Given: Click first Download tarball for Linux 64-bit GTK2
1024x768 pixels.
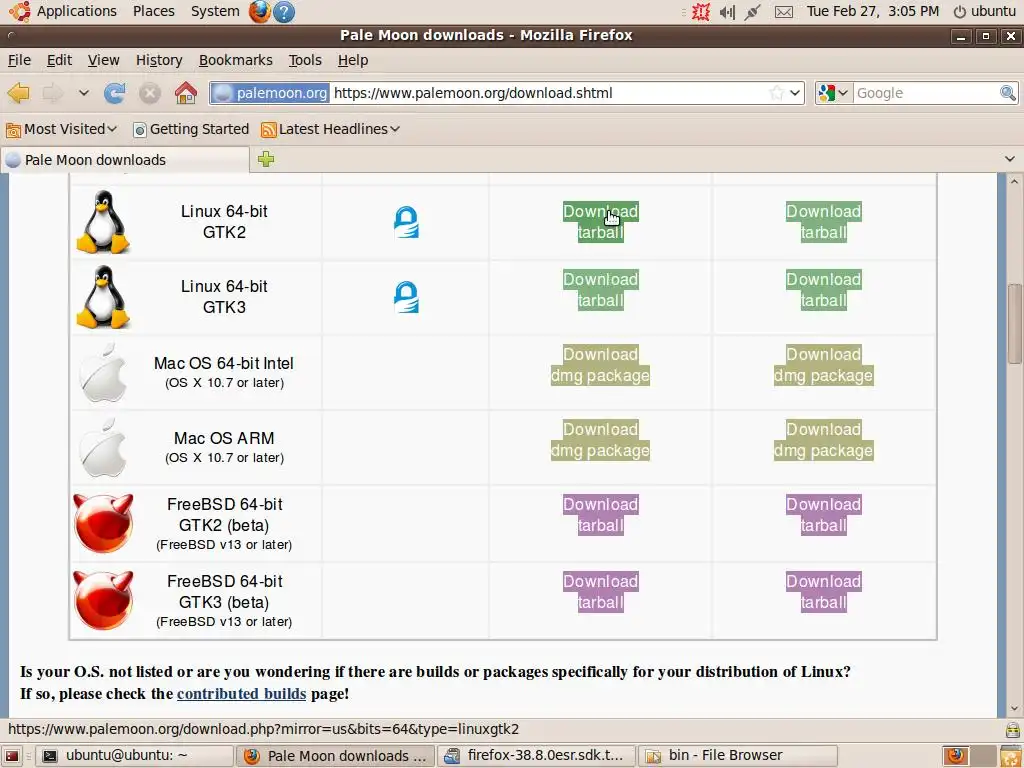Looking at the screenshot, I should click(x=601, y=222).
